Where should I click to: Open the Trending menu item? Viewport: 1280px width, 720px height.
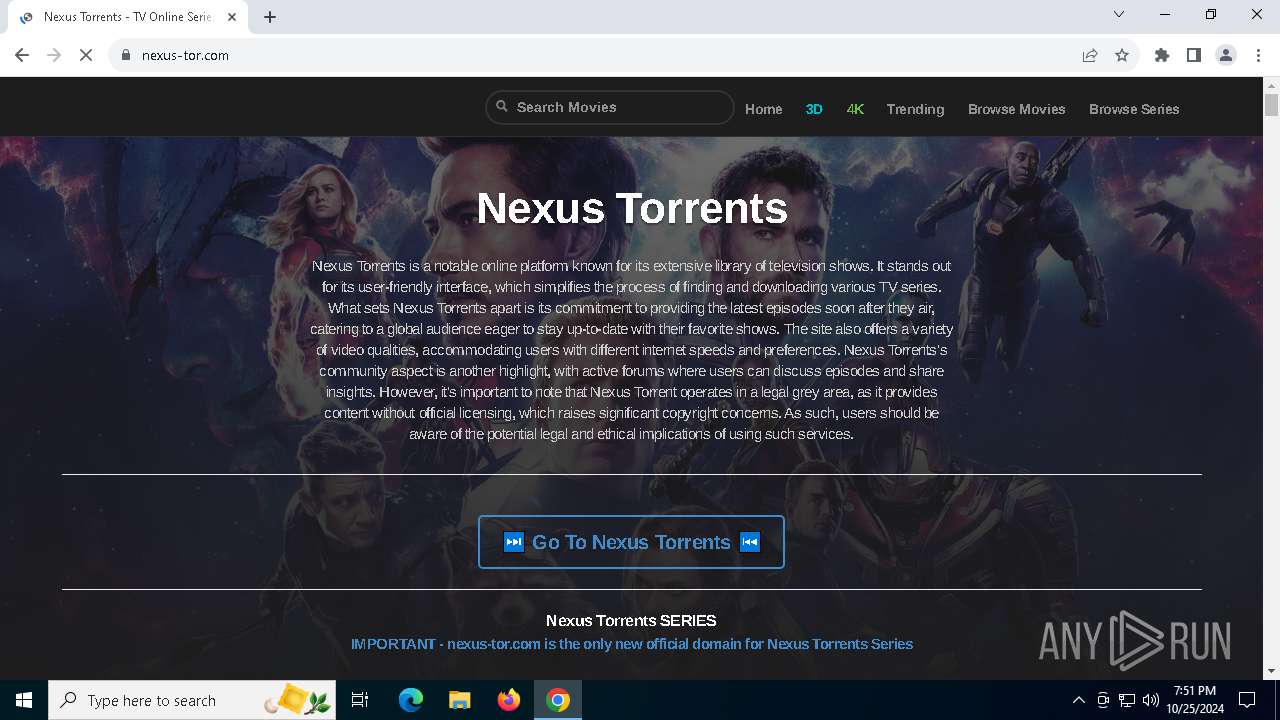[x=915, y=109]
